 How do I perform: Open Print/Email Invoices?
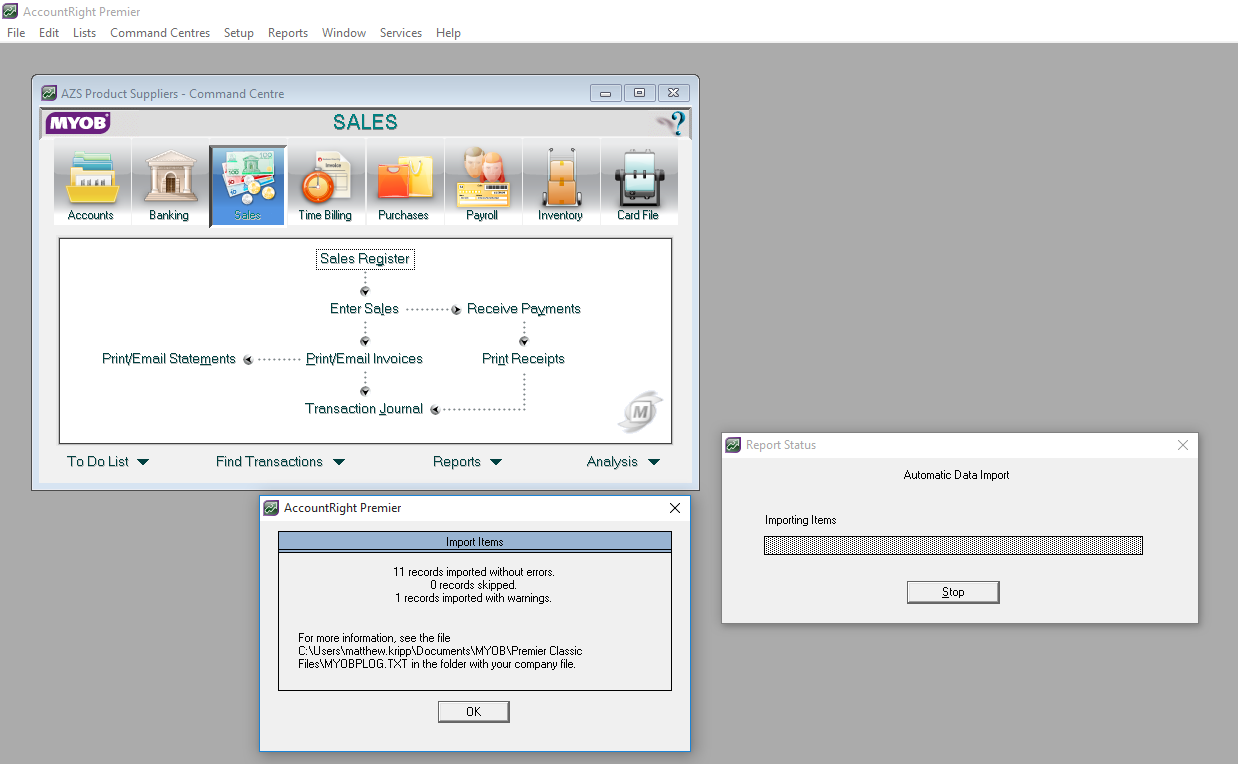[364, 359]
